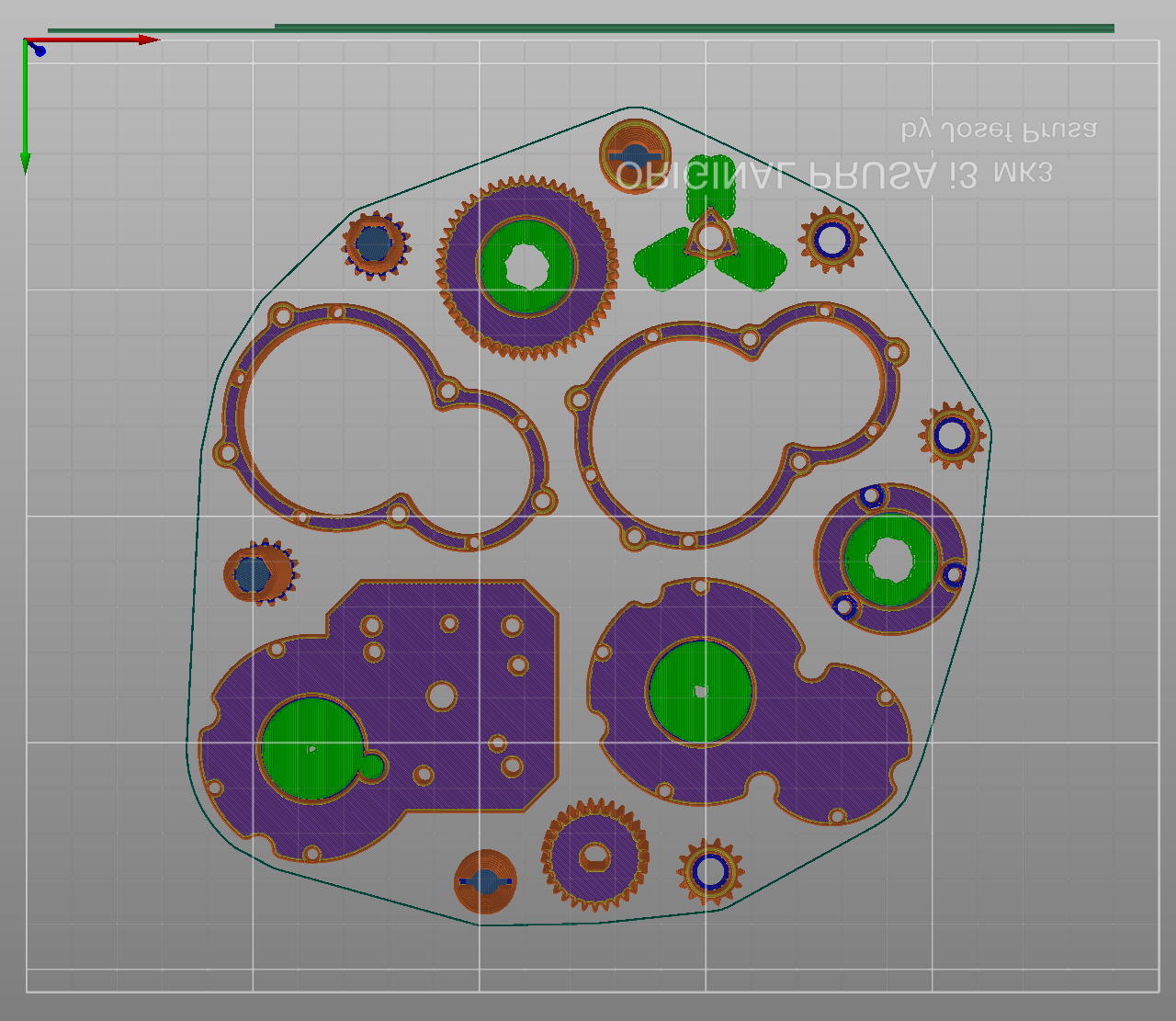The height and width of the screenshot is (1021, 1176).
Task: Select the purple plate with many small holes
Action: (379, 721)
